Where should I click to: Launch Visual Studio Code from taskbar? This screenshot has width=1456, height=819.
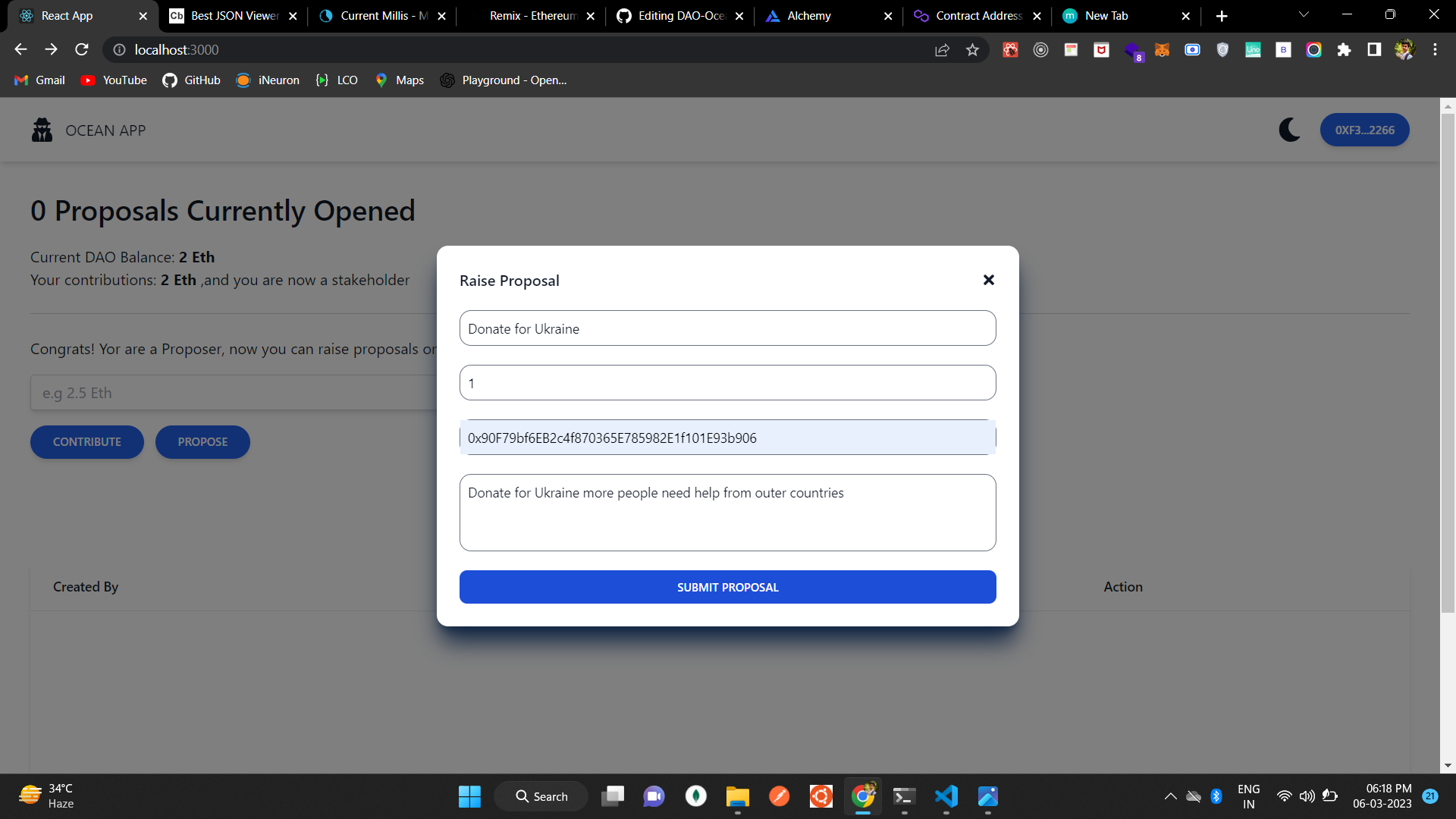point(946,796)
